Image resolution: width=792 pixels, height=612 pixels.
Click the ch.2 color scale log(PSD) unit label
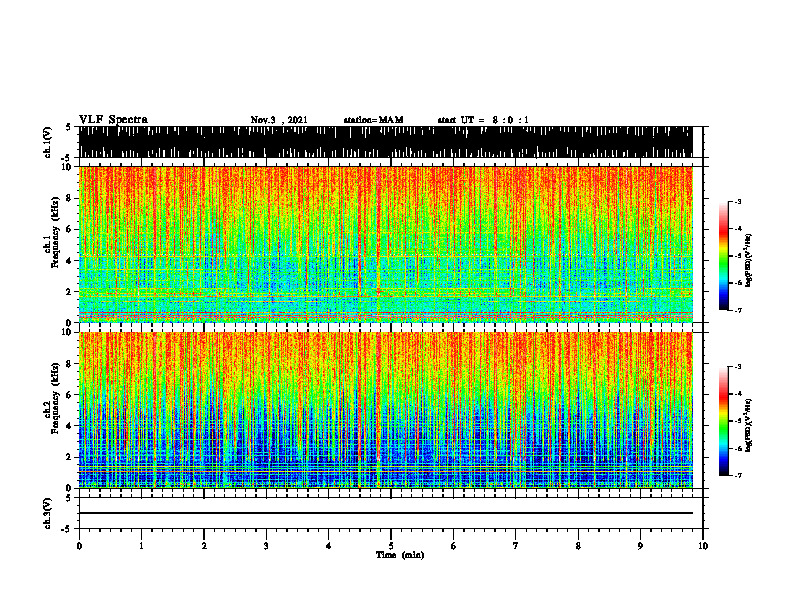(x=749, y=425)
